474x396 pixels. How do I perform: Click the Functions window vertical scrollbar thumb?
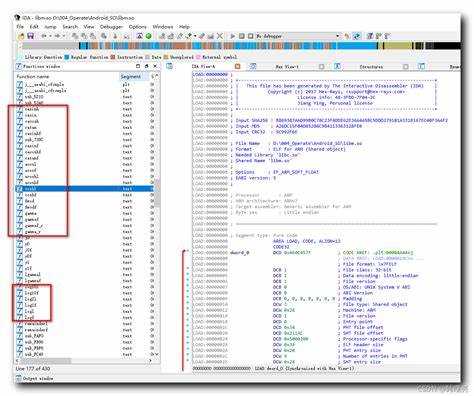pyautogui.click(x=157, y=193)
